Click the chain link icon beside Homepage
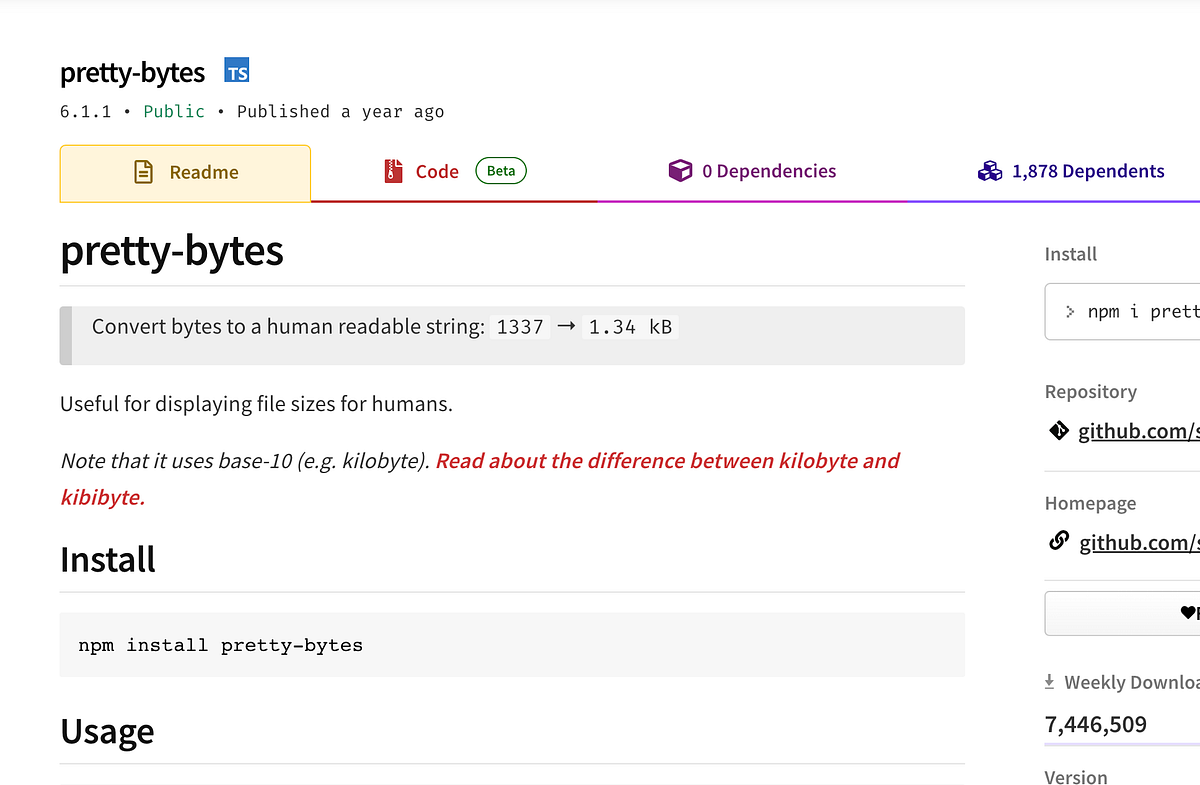 [1058, 541]
